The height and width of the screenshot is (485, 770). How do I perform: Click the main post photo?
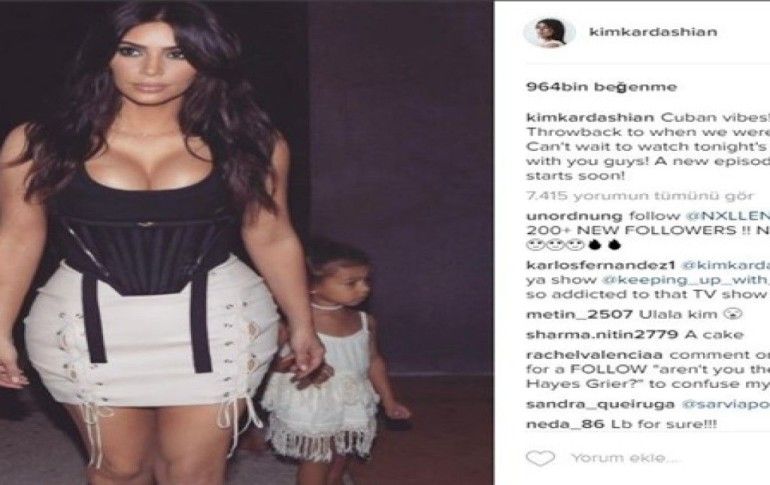[x=247, y=242]
